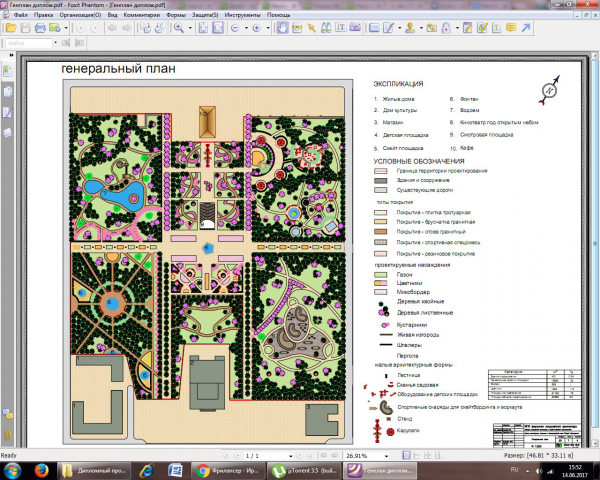The image size is (600, 480).
Task: Click the Save diskette icon
Action: (x=25, y=28)
